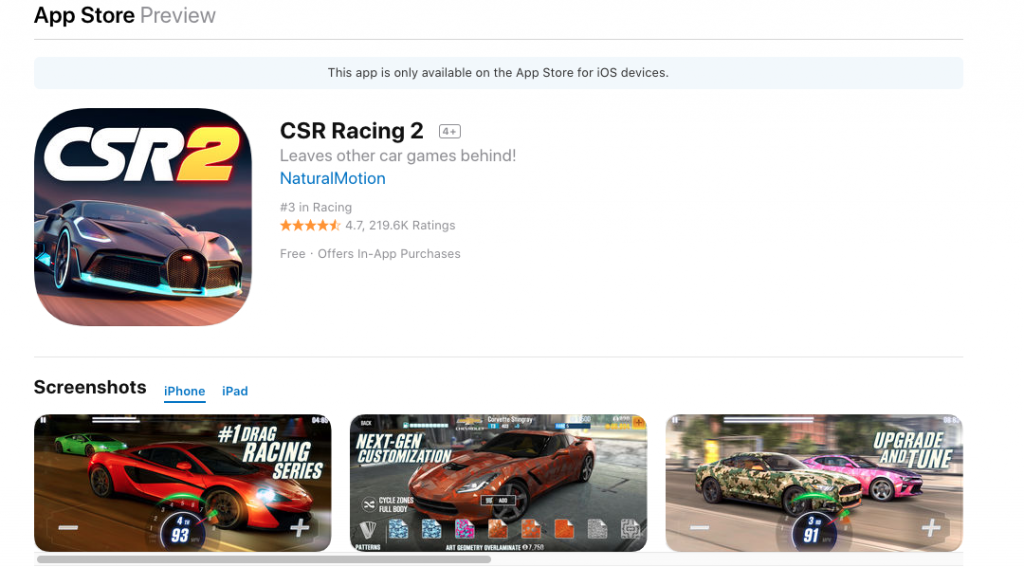1024x567 pixels.
Task: Switch to the iPhone screenshots tab
Action: click(x=184, y=391)
